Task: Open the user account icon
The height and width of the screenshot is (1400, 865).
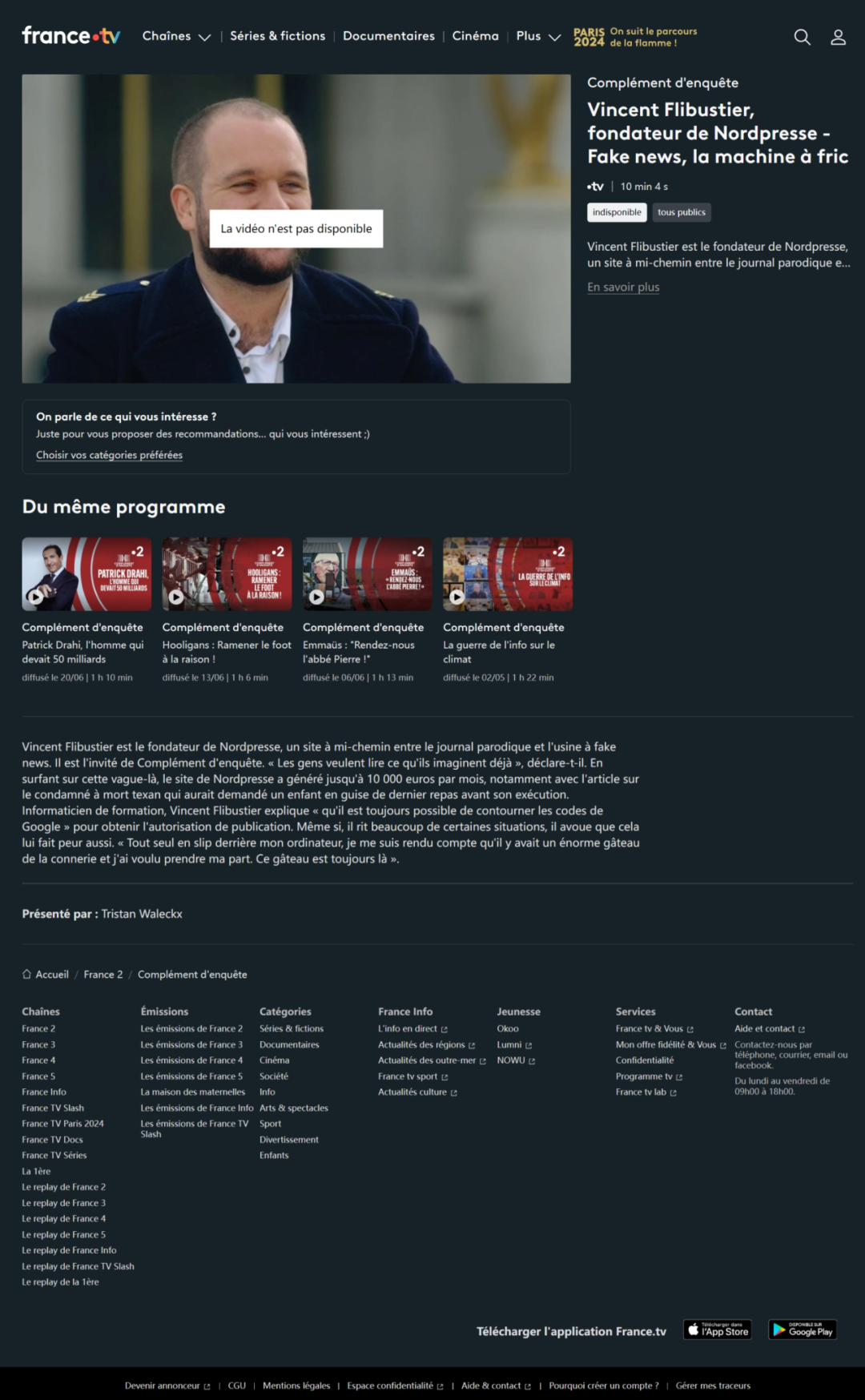Action: (838, 37)
